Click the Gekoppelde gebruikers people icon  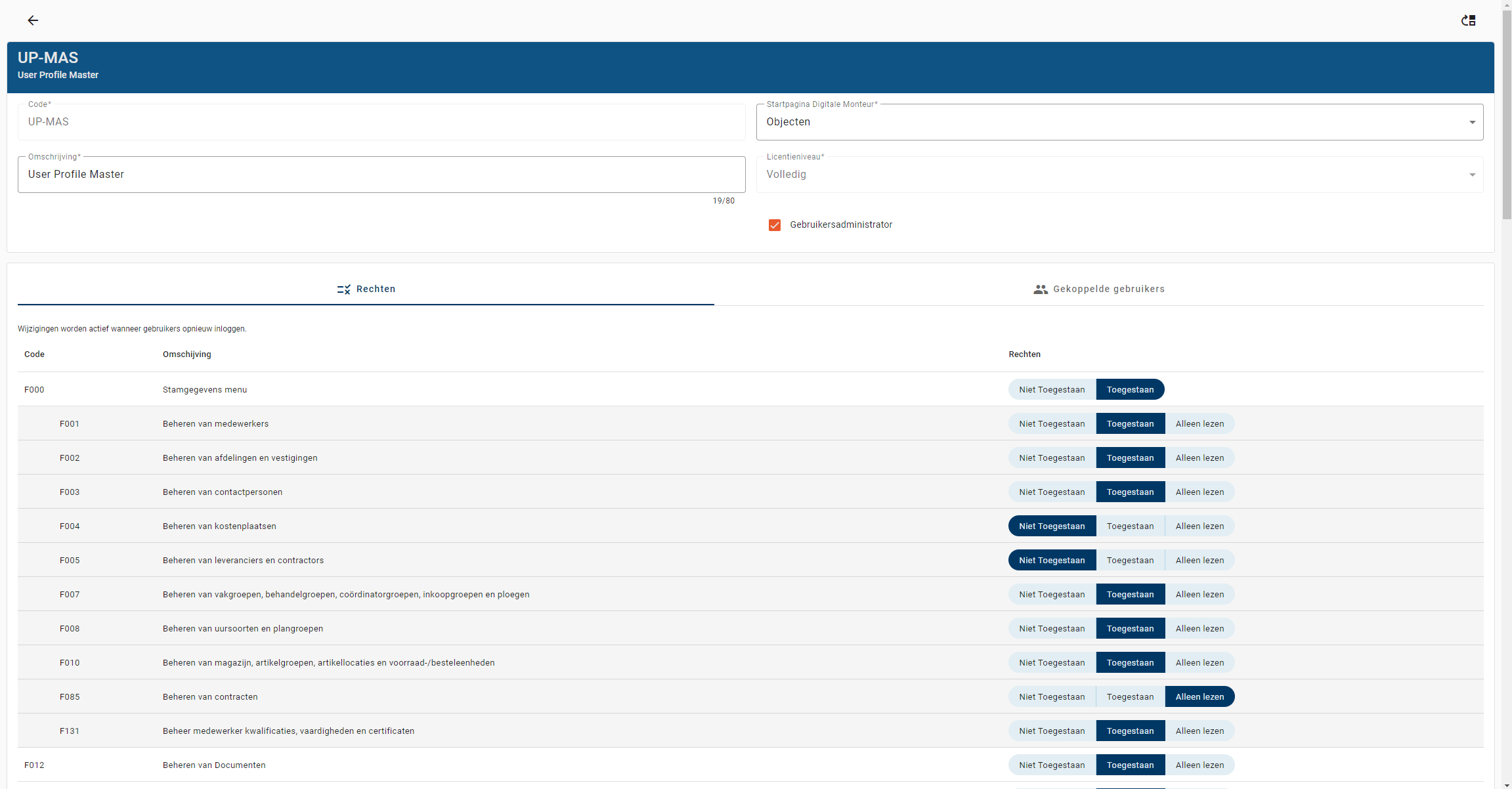pos(1040,289)
